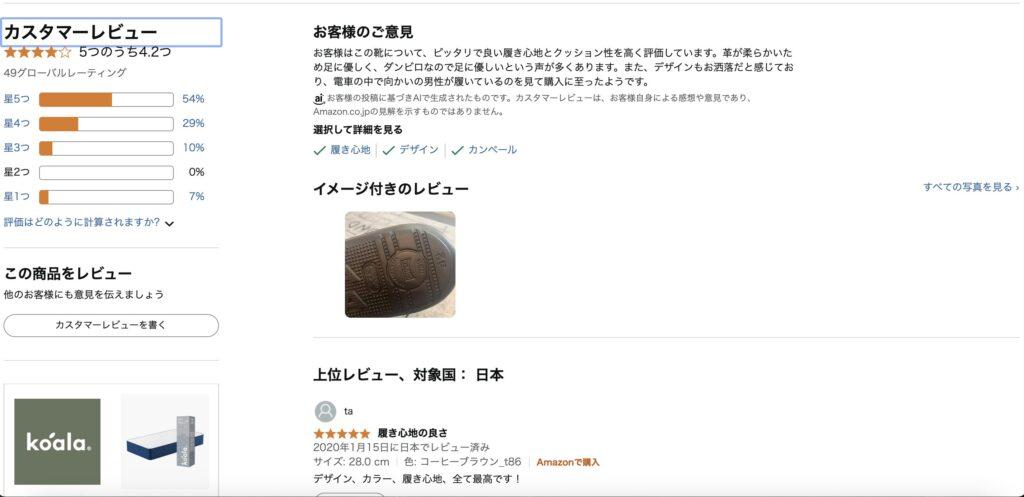Select the カンペール checkmark topic
Image resolution: width=1024 pixels, height=497 pixels.
484,150
